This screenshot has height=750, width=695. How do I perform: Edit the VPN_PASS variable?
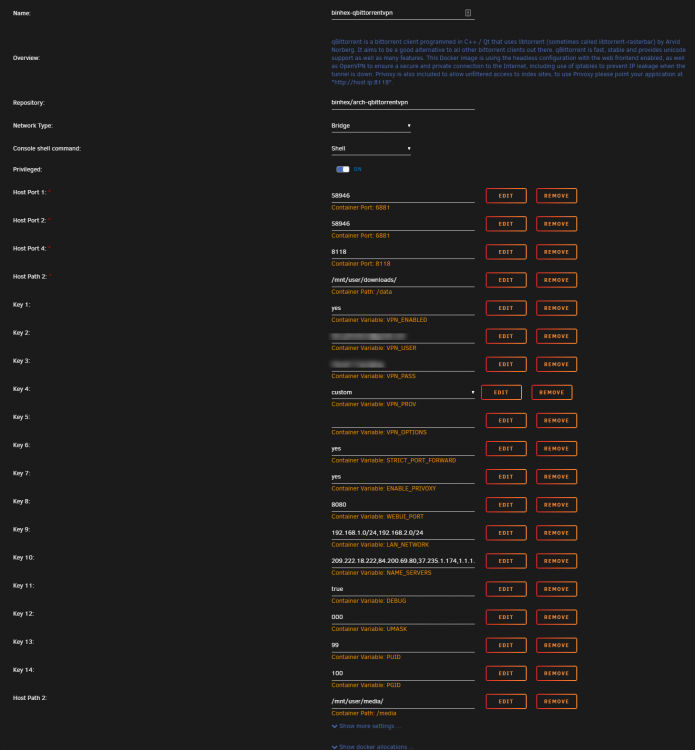tap(506, 364)
